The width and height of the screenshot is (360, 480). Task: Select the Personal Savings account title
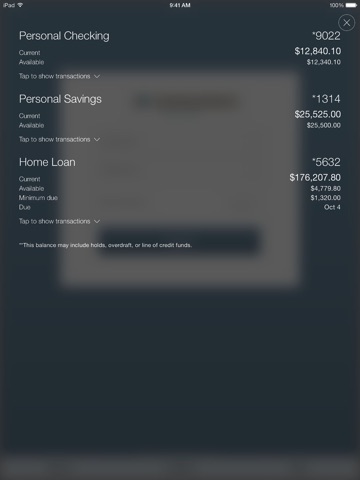tap(60, 99)
